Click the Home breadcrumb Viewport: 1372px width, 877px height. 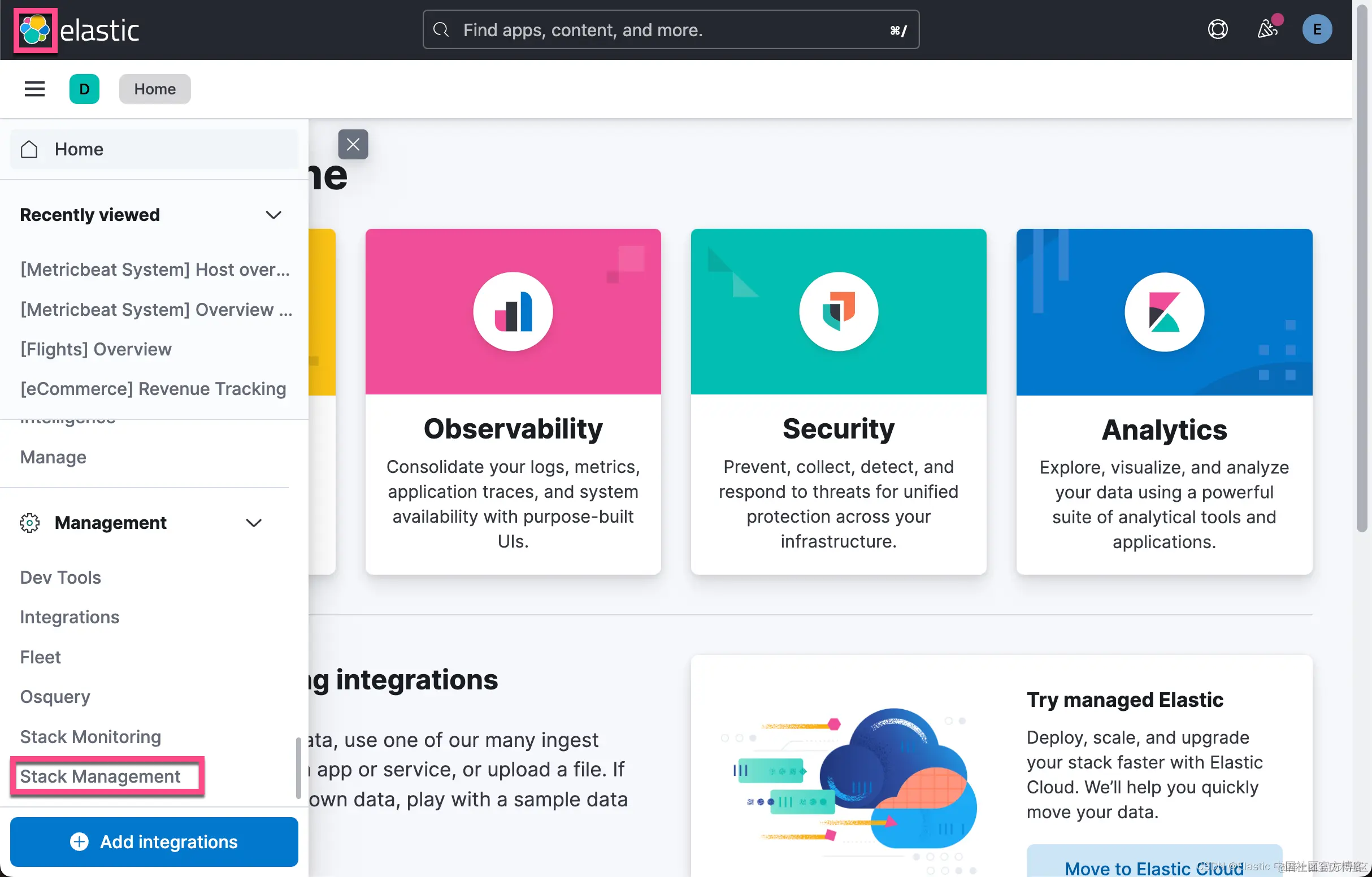154,89
